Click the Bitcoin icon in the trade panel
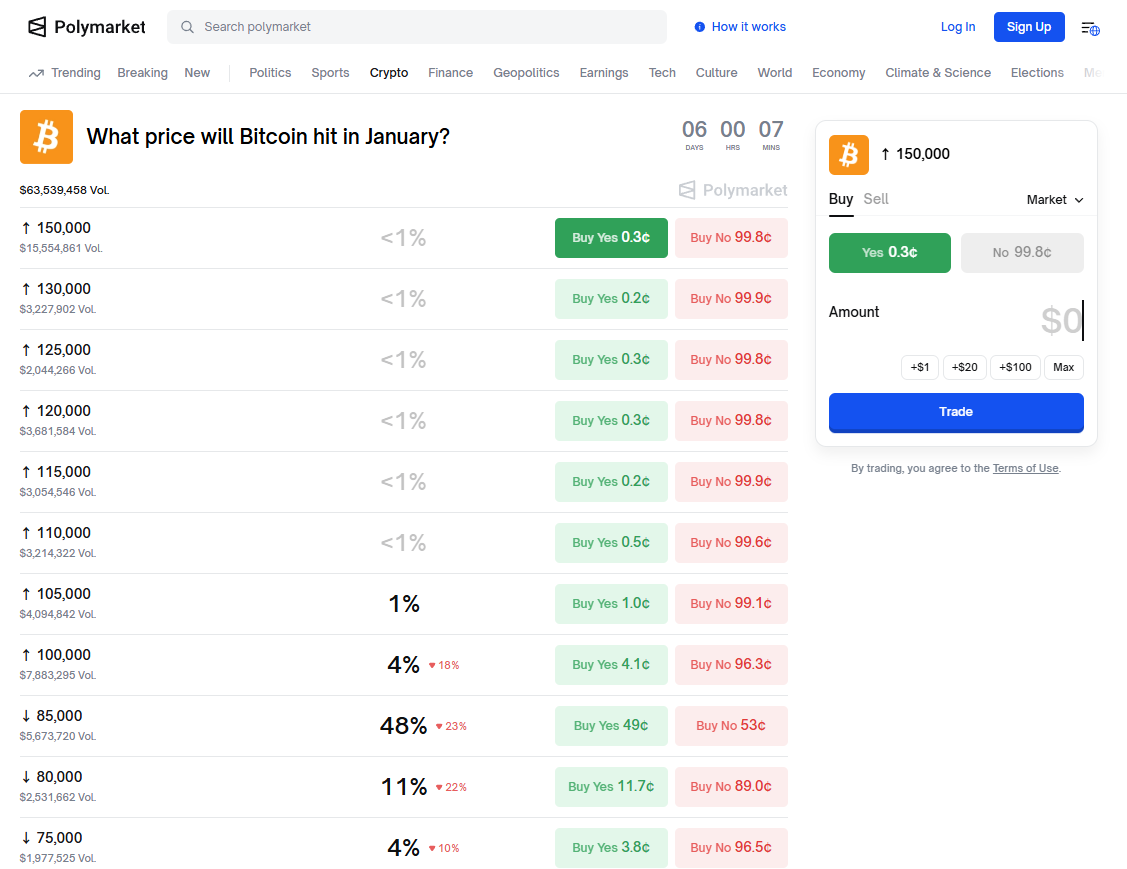 pos(849,155)
